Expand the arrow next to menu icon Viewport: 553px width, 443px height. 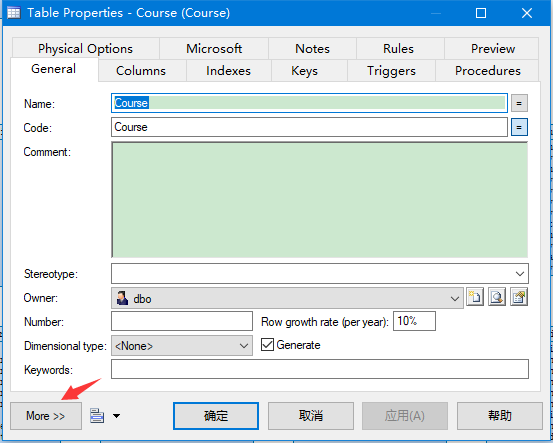click(x=116, y=416)
